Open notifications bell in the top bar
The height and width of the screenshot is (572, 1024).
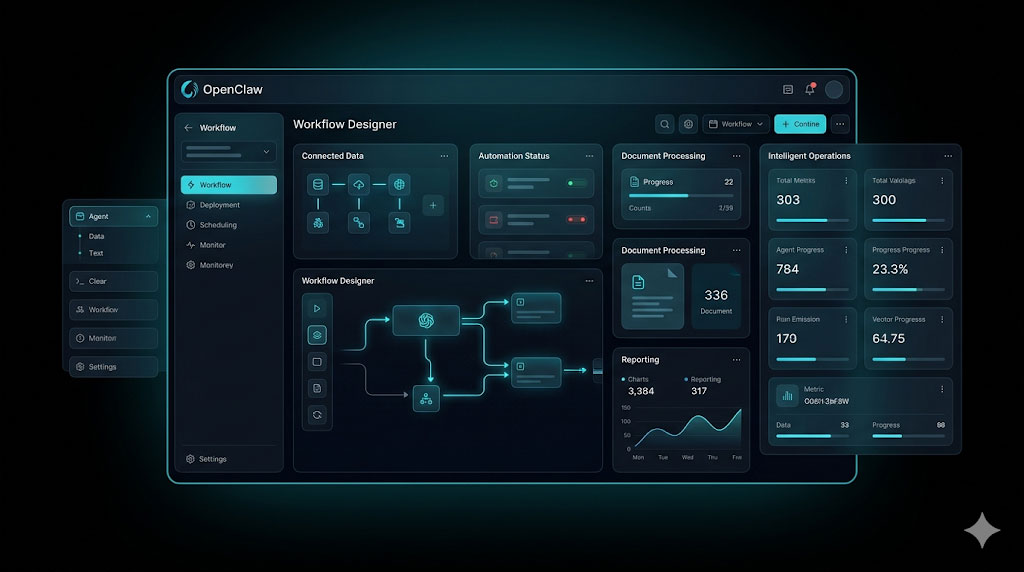tap(810, 90)
